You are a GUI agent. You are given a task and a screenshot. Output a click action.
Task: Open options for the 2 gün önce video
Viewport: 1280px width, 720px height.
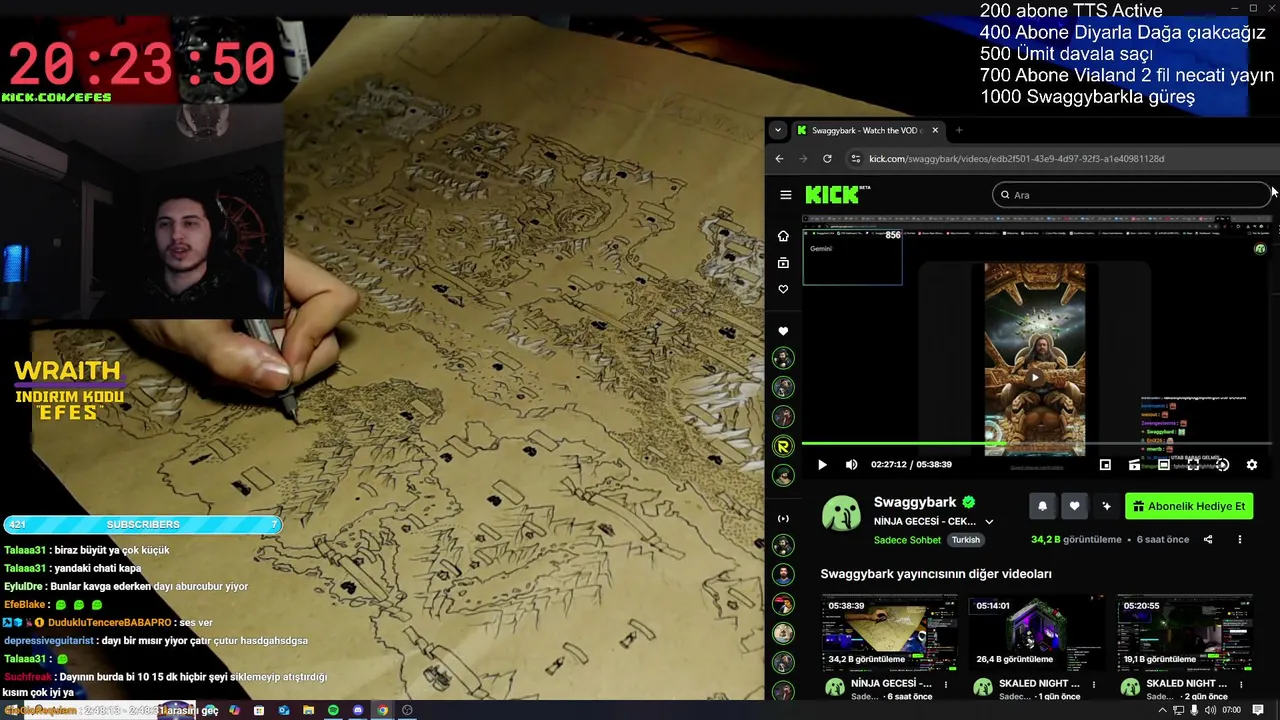pos(1241,685)
